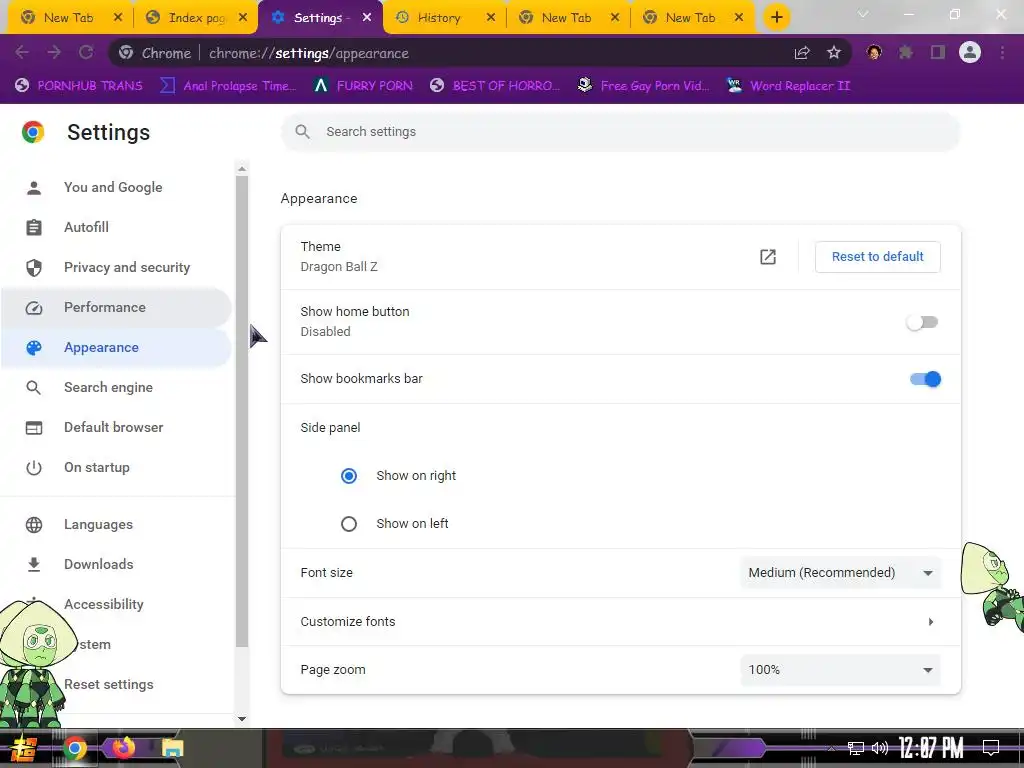1024x768 pixels.
Task: Open Chrome from the taskbar
Action: [74, 748]
